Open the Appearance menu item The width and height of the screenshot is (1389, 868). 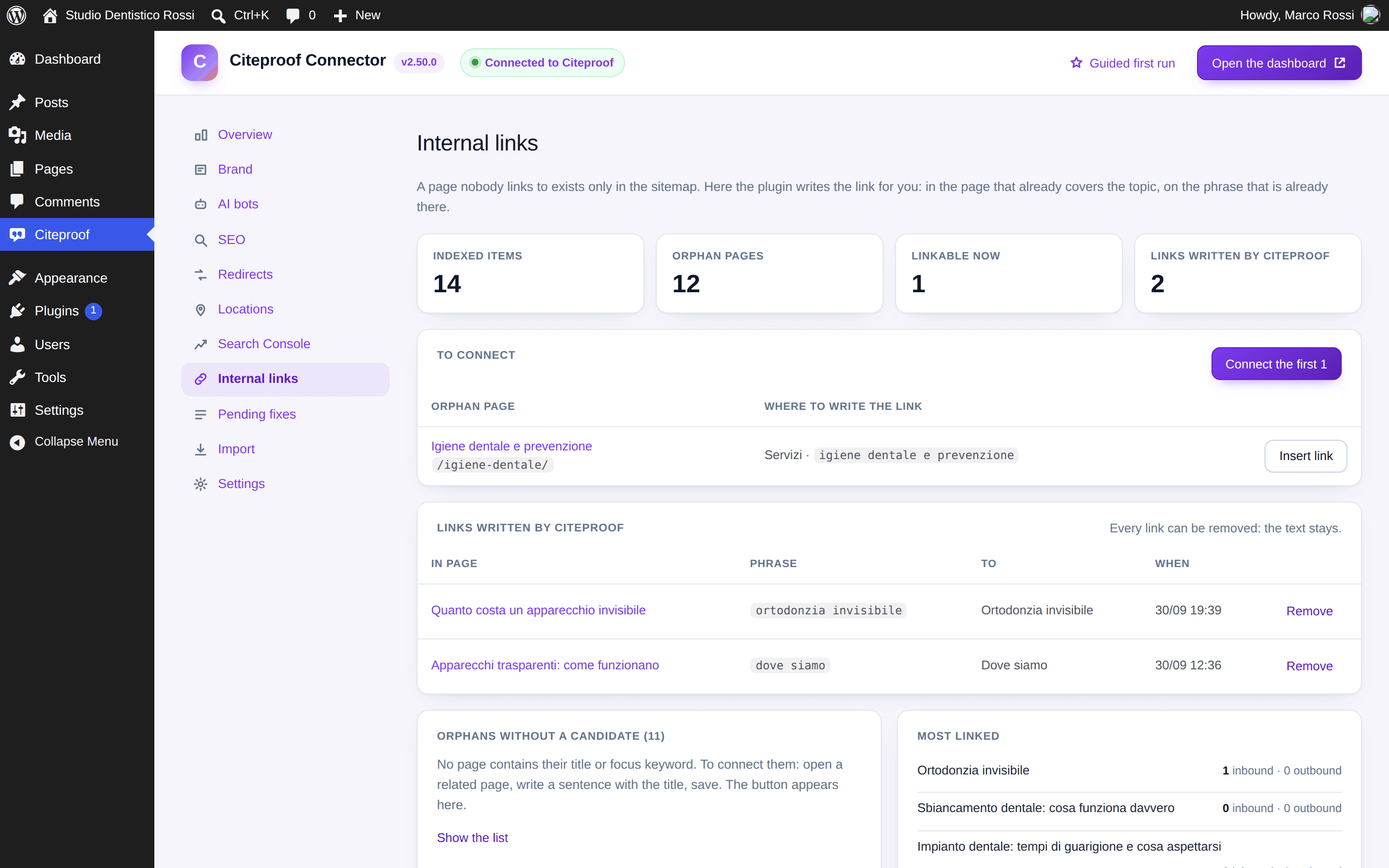77,278
